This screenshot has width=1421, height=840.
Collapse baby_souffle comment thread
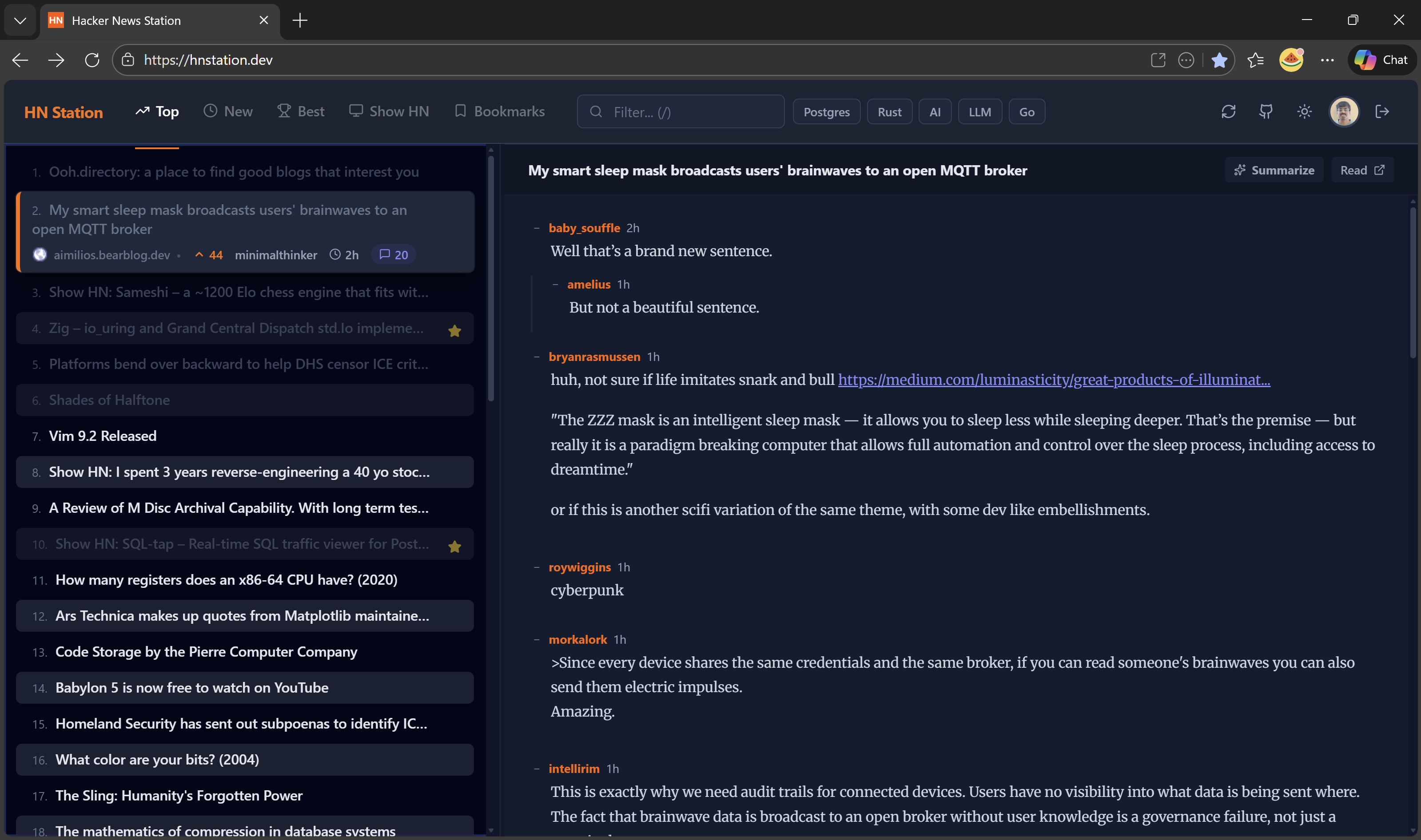click(x=536, y=228)
